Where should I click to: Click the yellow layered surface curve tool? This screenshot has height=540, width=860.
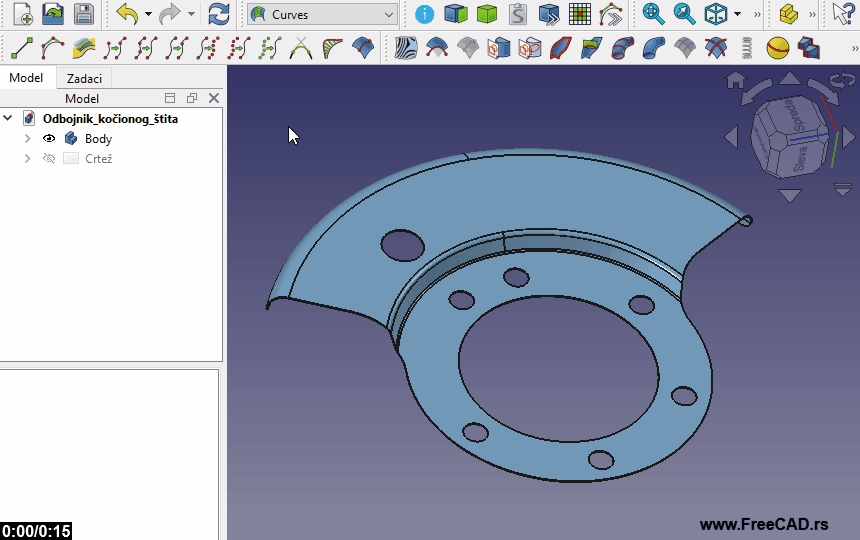[83, 48]
